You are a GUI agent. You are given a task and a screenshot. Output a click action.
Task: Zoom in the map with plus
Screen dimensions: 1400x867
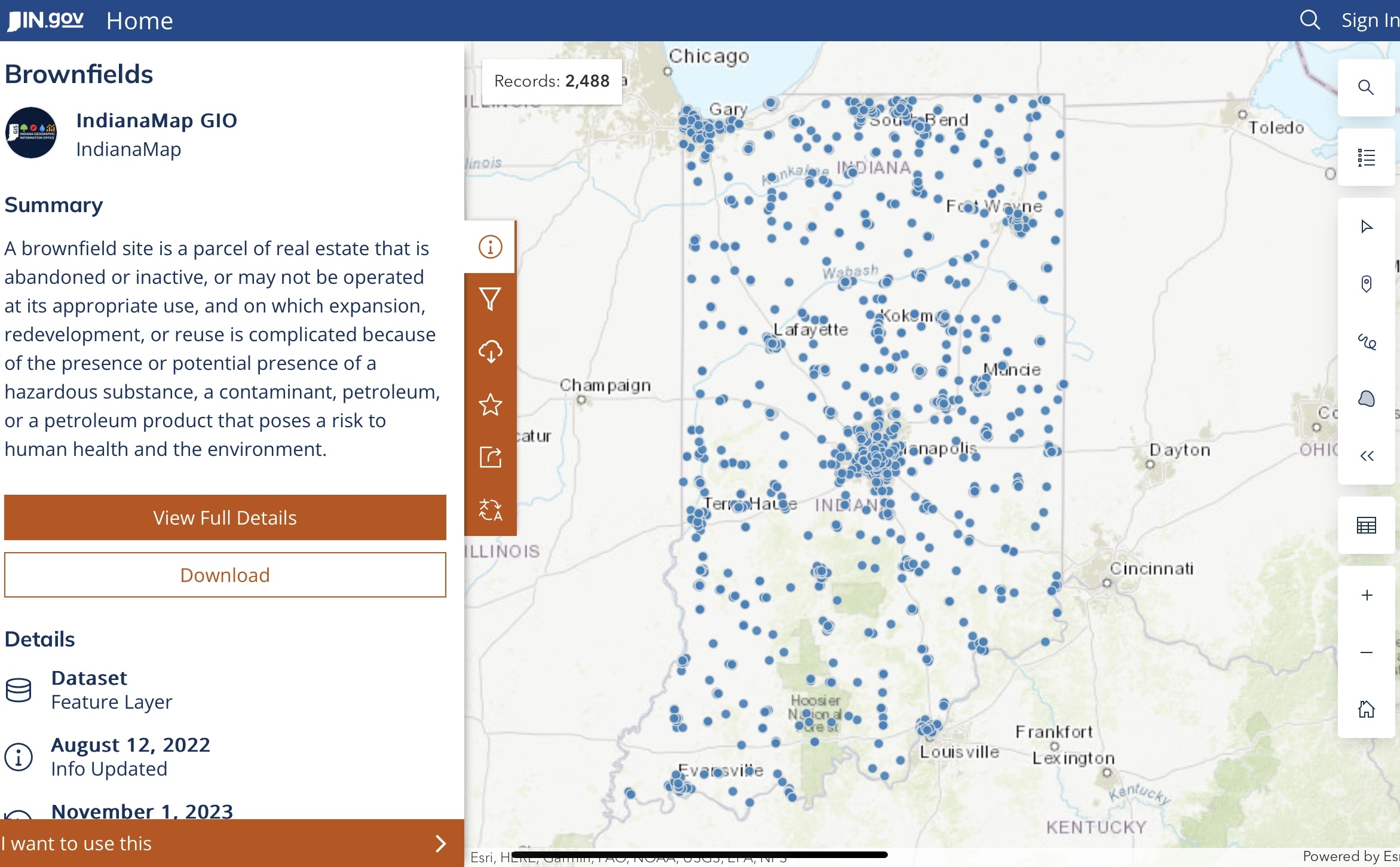[1366, 595]
